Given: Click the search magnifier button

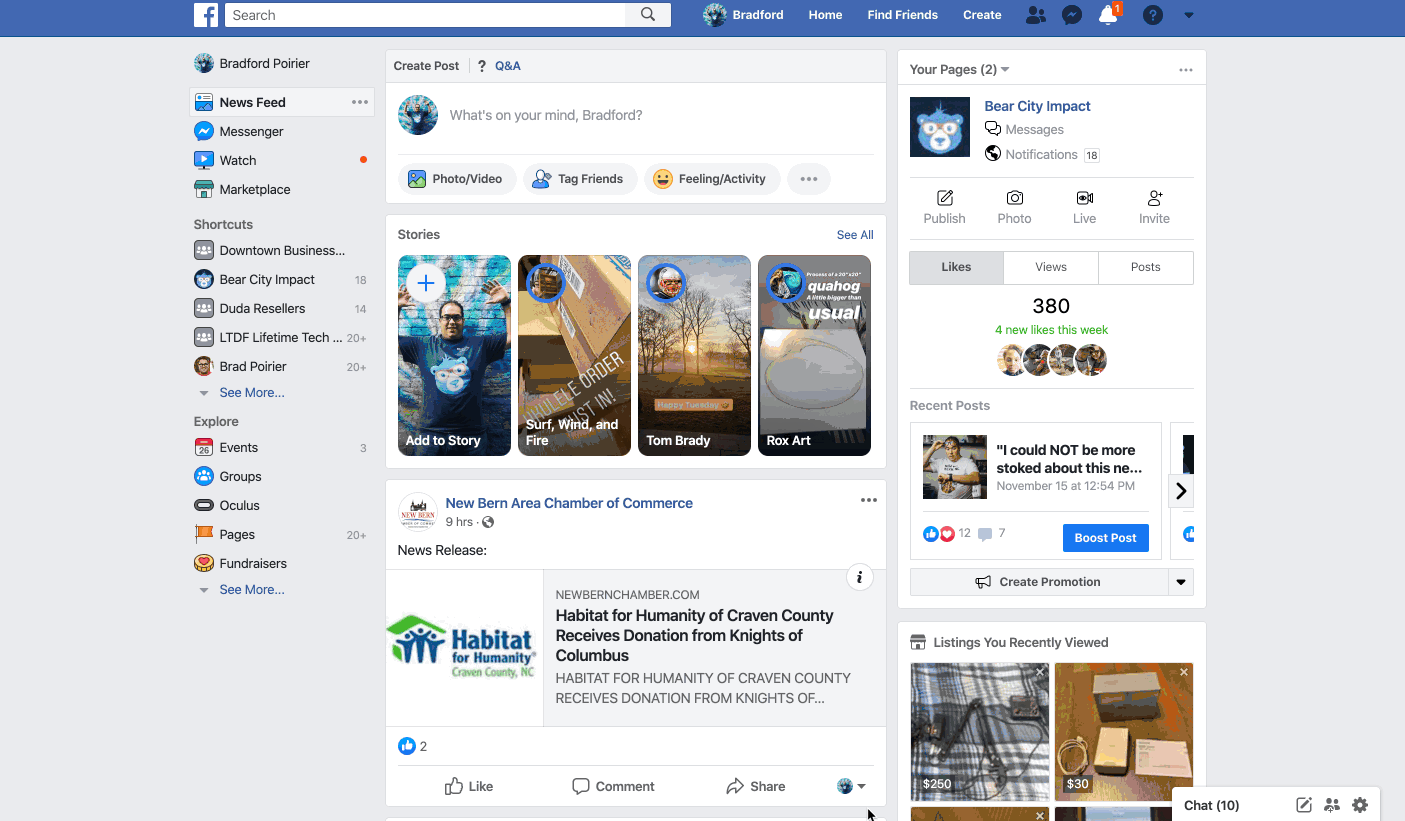Looking at the screenshot, I should point(648,15).
